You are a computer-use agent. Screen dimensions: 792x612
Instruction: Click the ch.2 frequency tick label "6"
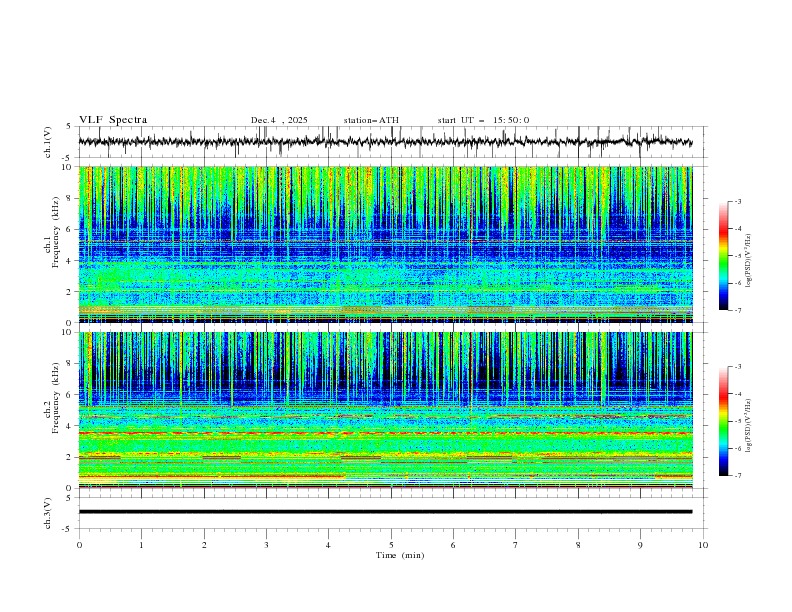(x=70, y=395)
